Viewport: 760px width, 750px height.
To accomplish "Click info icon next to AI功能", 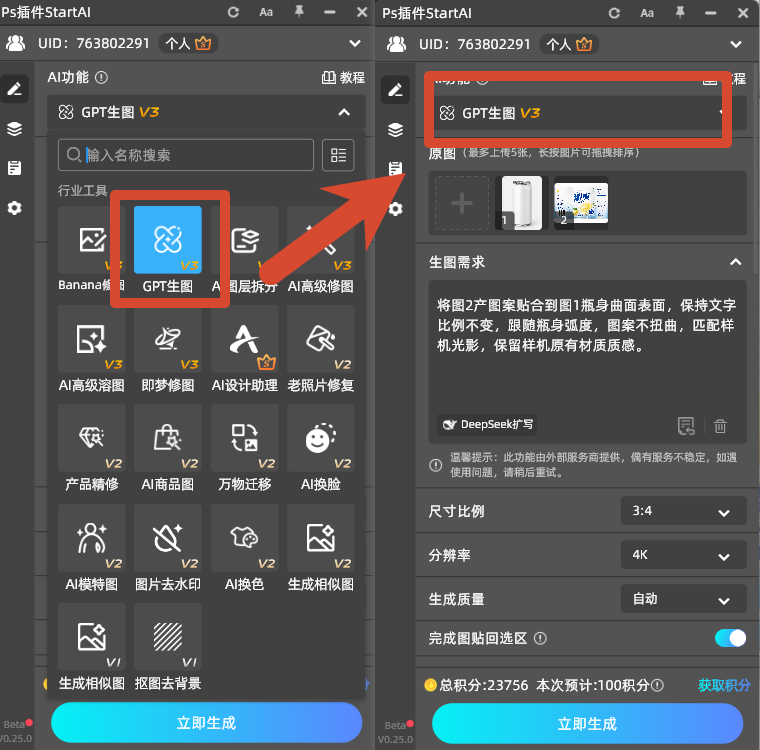I will pos(101,78).
